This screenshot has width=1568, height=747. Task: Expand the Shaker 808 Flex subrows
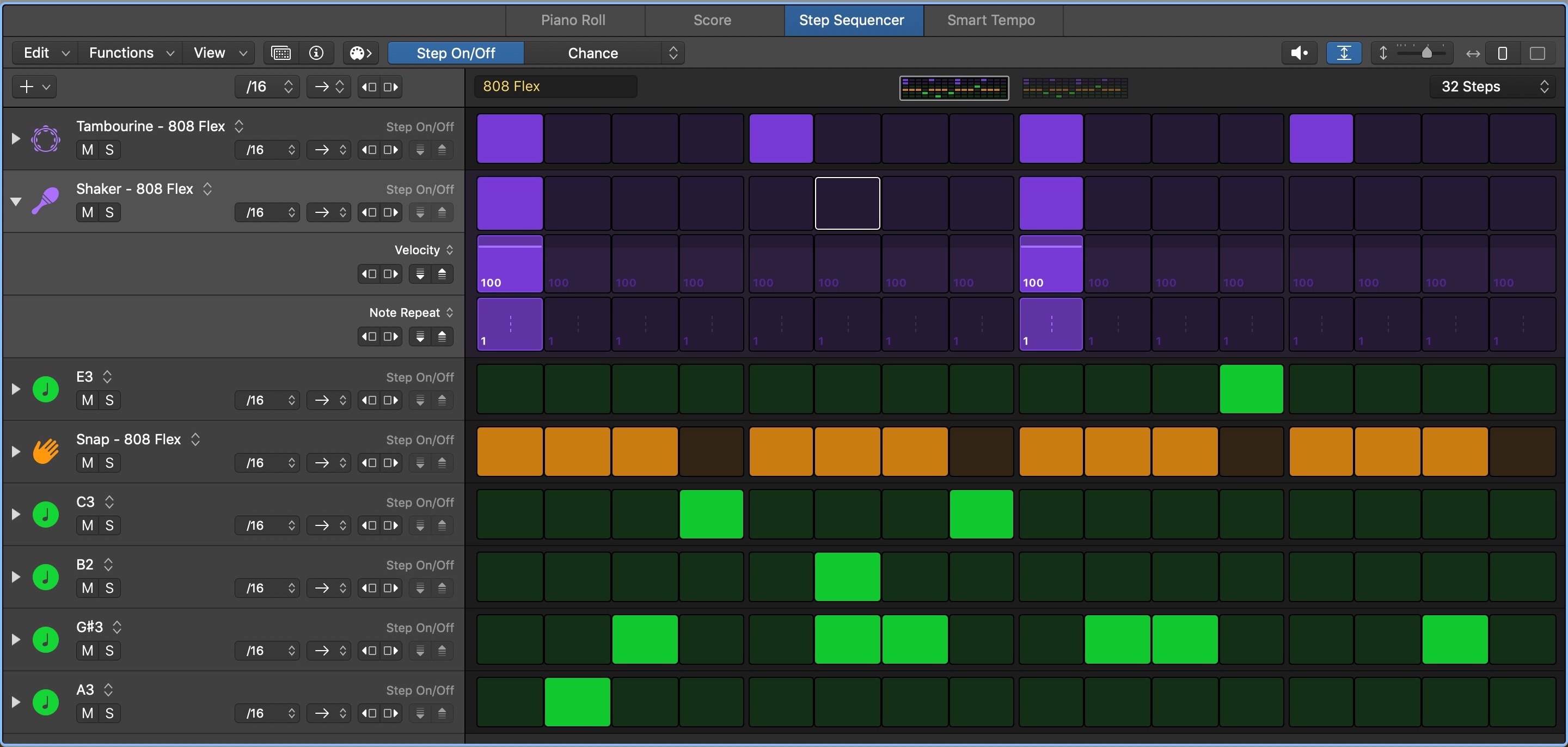coord(15,200)
